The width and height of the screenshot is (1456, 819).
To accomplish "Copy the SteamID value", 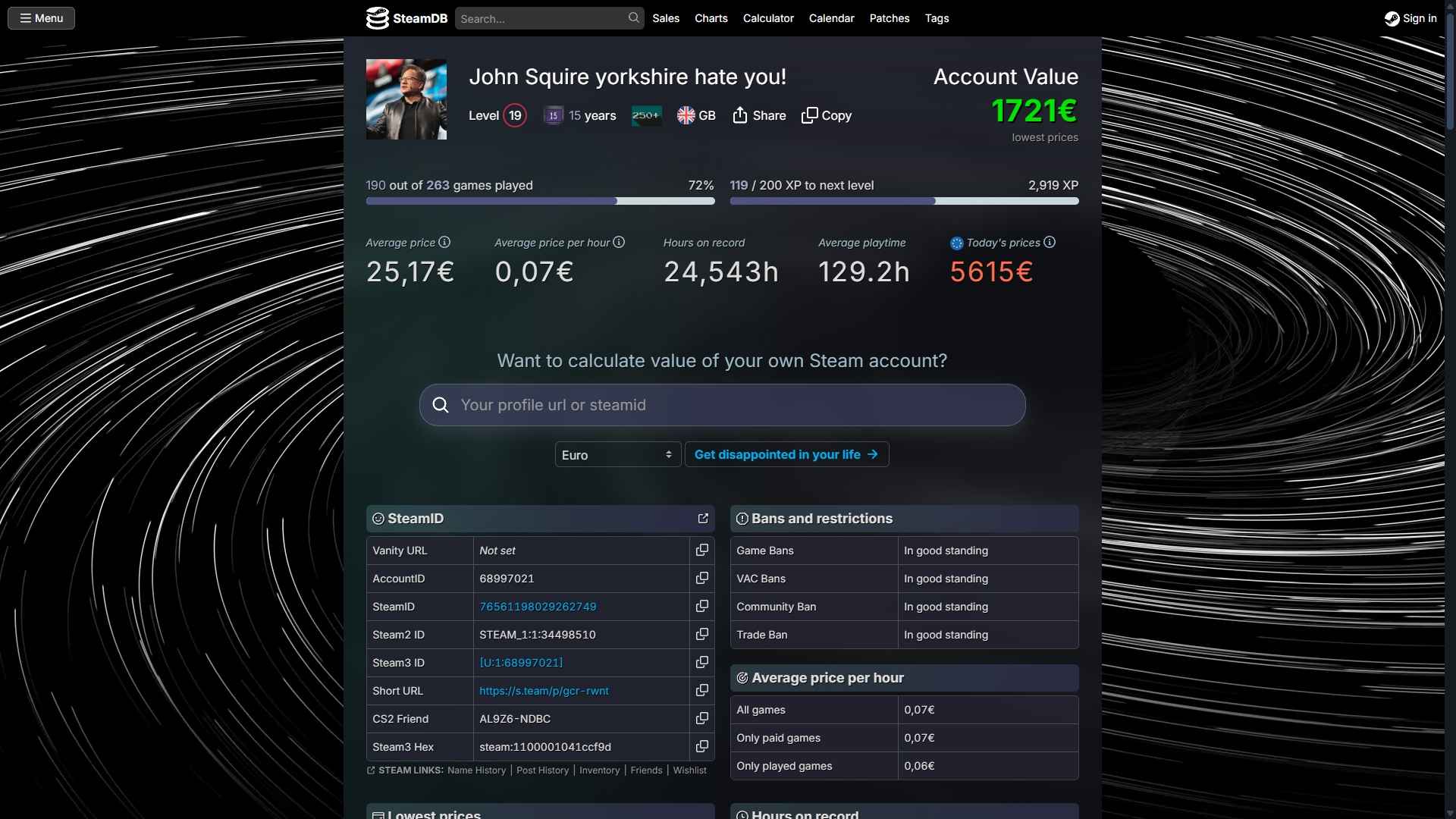I will coord(702,606).
